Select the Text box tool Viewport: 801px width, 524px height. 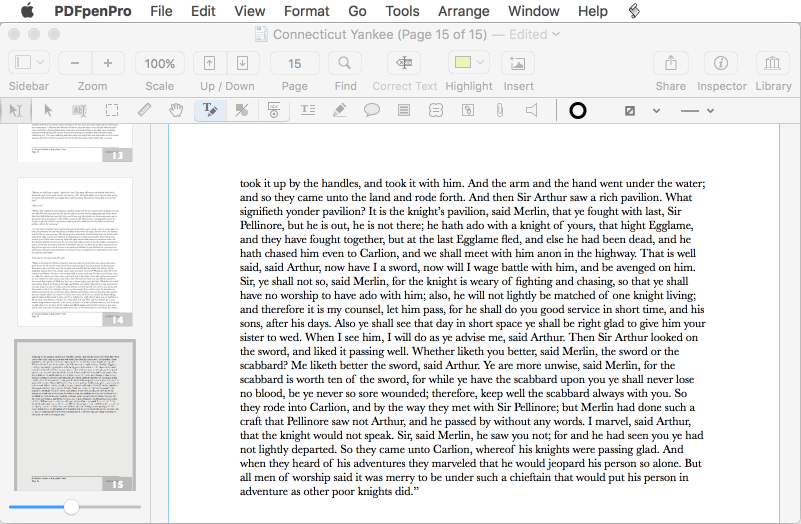[308, 110]
